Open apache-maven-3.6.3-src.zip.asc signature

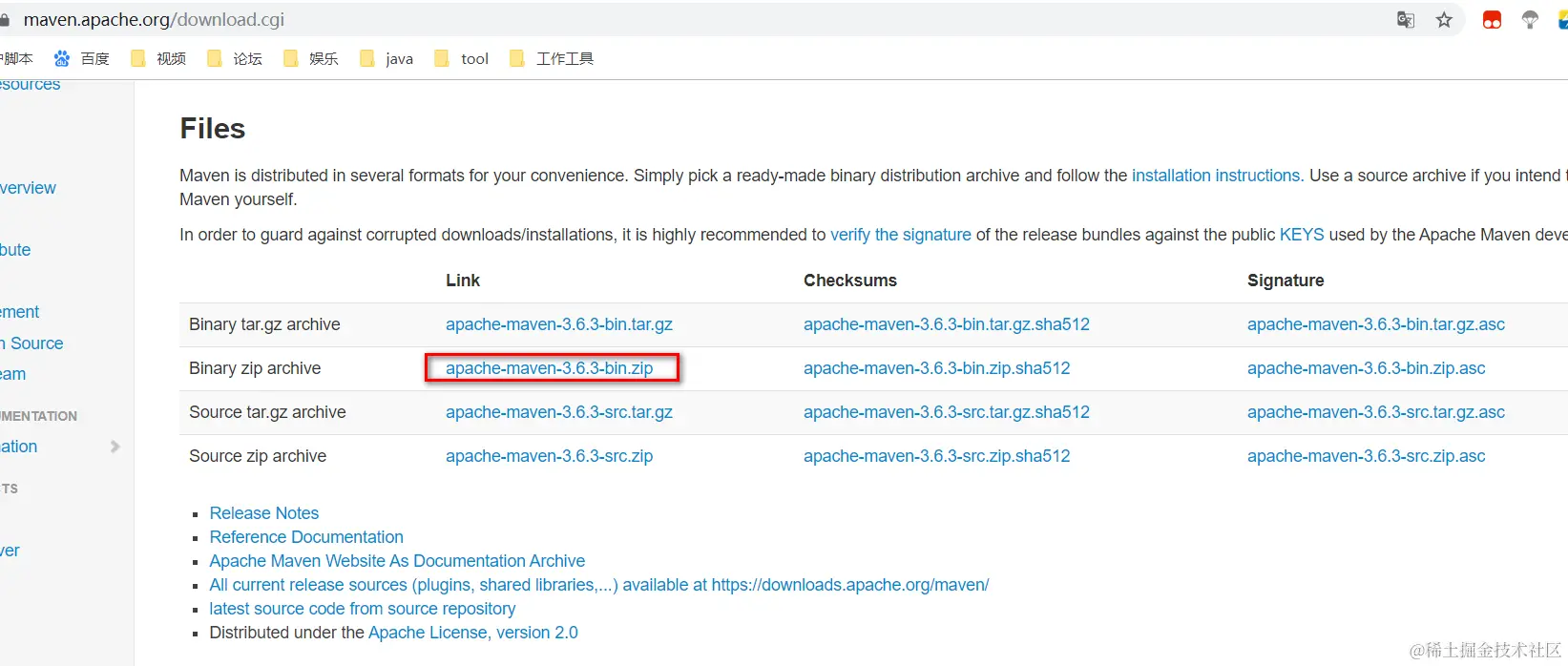1367,456
